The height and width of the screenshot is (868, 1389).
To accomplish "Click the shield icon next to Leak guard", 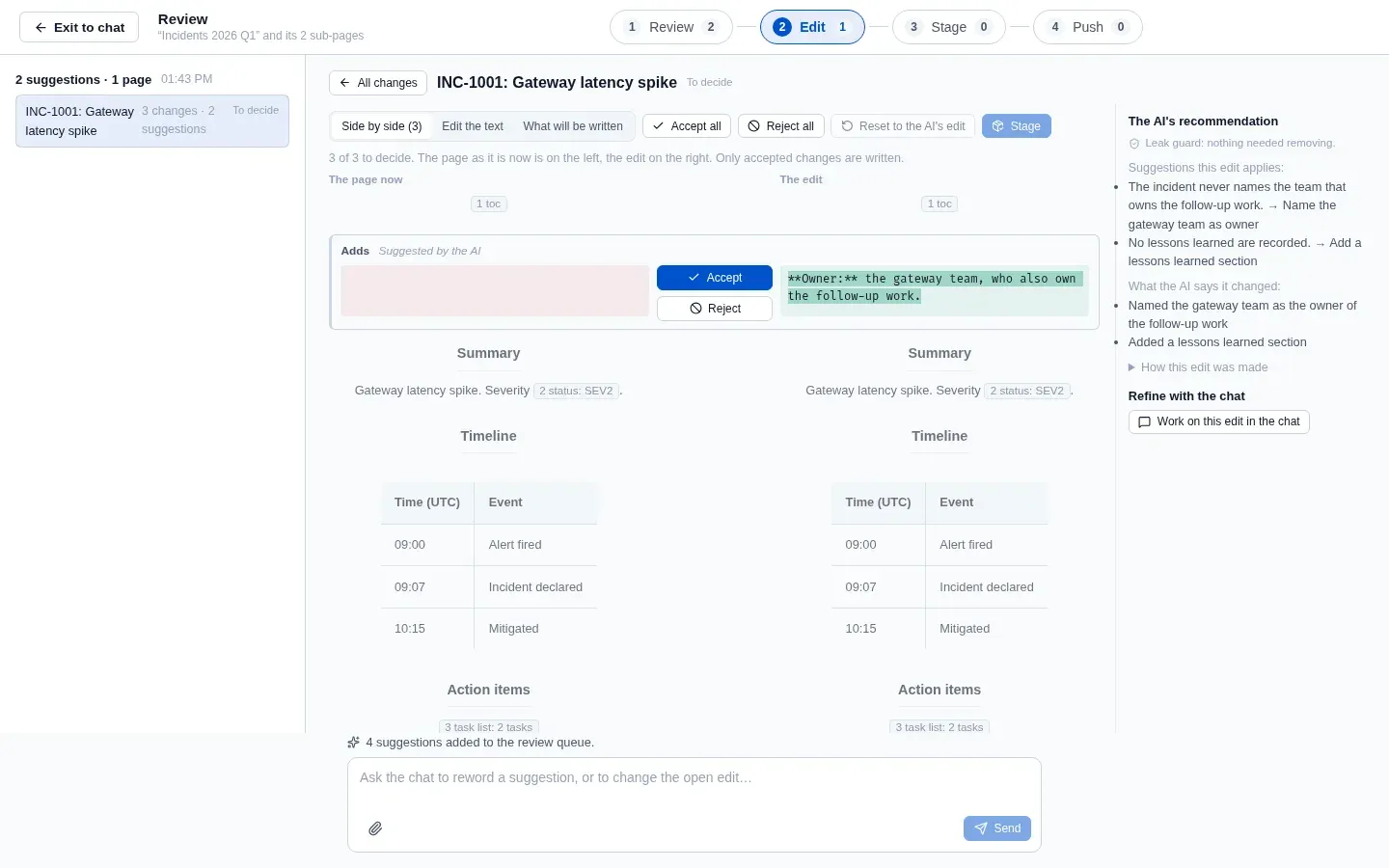I will point(1134,144).
